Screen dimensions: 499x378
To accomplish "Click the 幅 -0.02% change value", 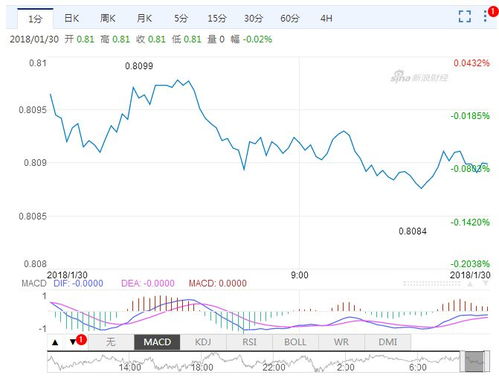I will point(251,39).
